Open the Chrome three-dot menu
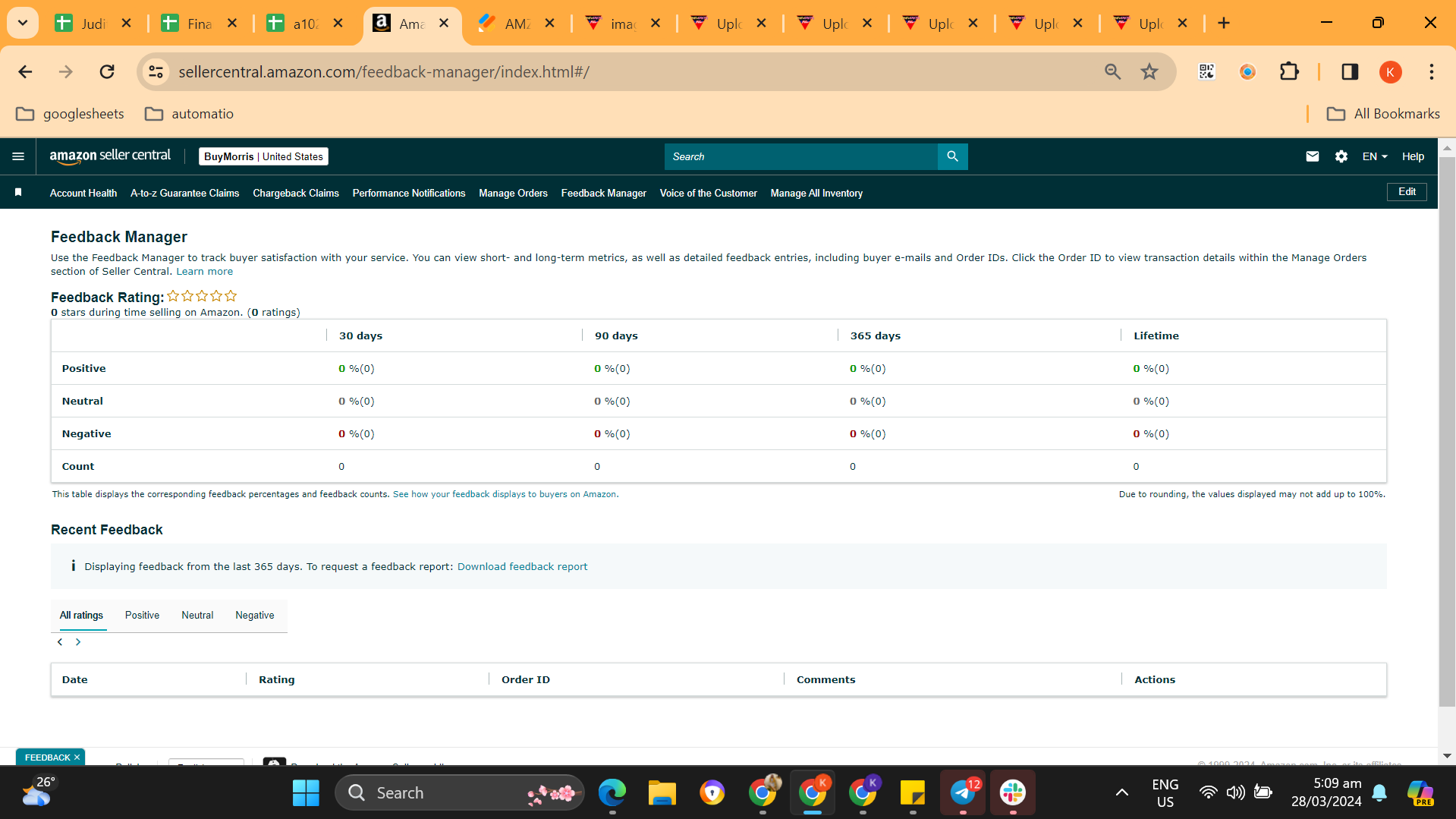This screenshot has height=819, width=1456. click(x=1432, y=71)
